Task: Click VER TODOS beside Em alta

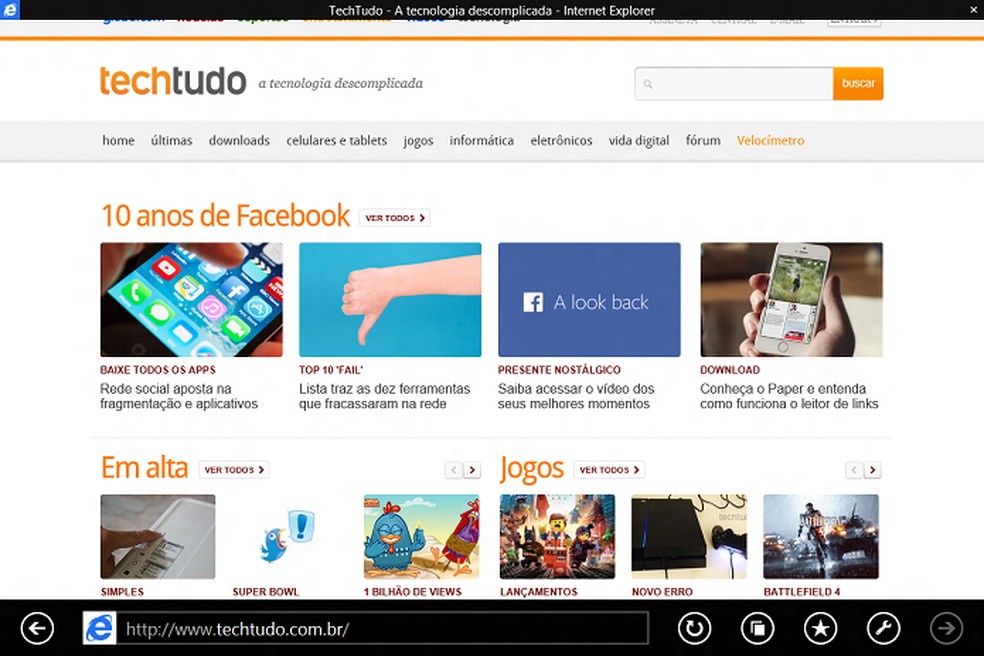Action: 233,470
